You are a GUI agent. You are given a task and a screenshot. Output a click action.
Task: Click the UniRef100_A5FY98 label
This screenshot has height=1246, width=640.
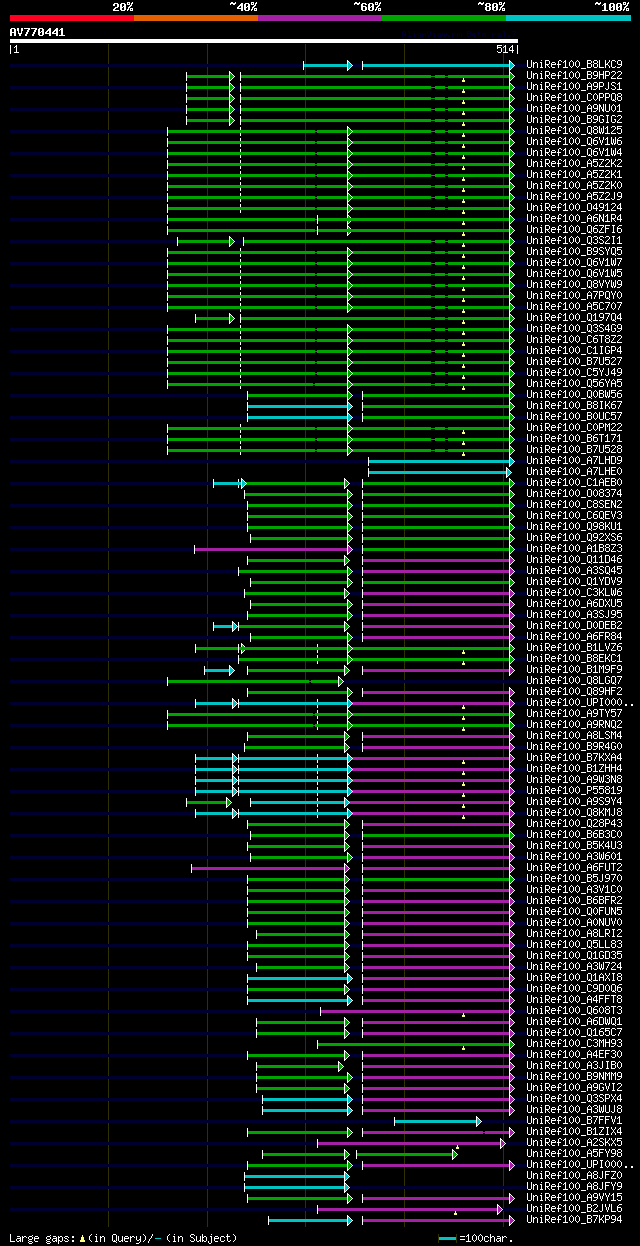click(x=574, y=1153)
